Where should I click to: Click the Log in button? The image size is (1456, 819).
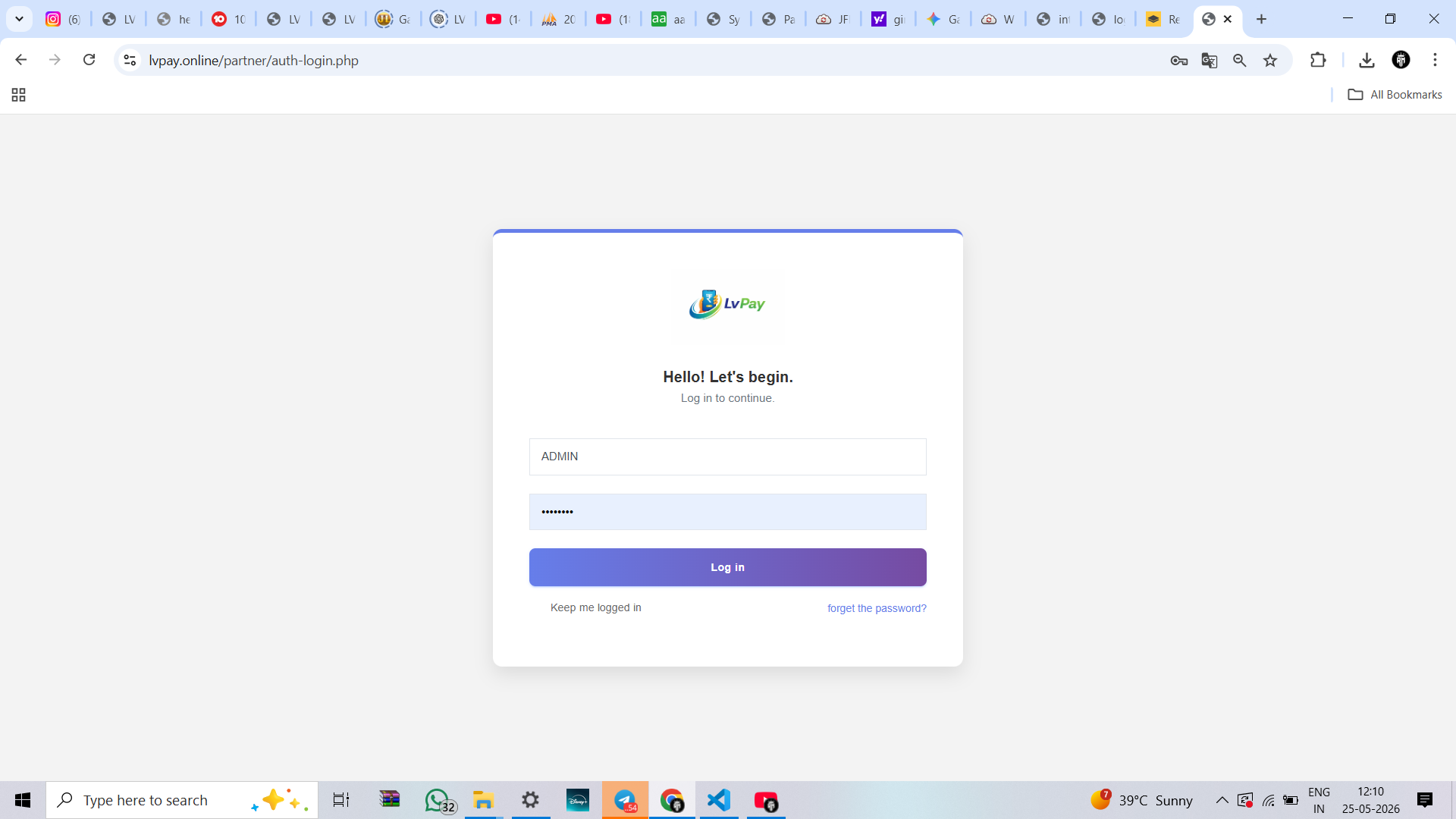tap(728, 567)
